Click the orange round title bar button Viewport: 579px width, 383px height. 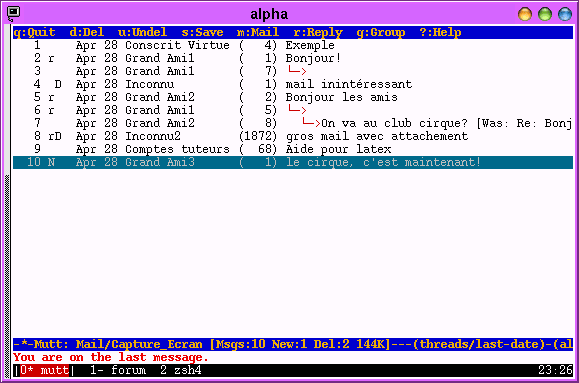[x=525, y=14]
